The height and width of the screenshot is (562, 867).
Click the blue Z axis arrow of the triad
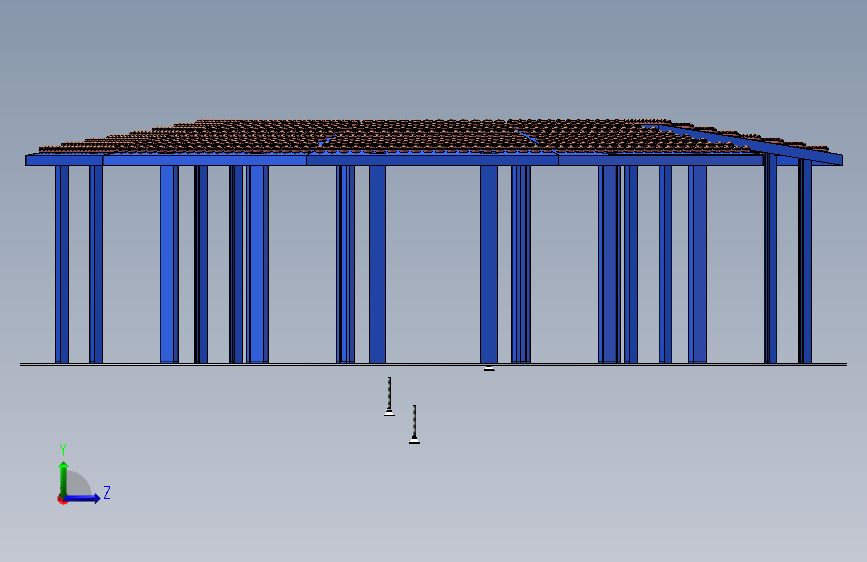83,498
